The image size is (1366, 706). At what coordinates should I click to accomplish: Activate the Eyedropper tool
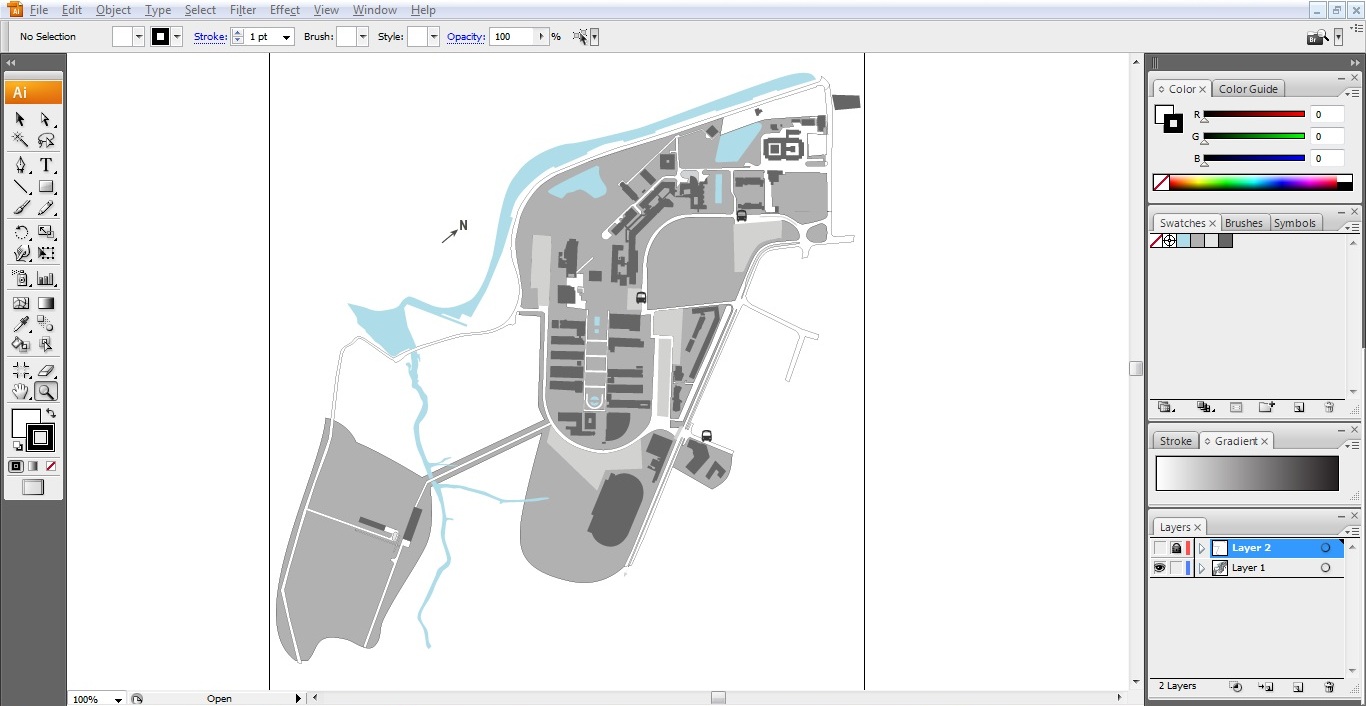tap(20, 324)
